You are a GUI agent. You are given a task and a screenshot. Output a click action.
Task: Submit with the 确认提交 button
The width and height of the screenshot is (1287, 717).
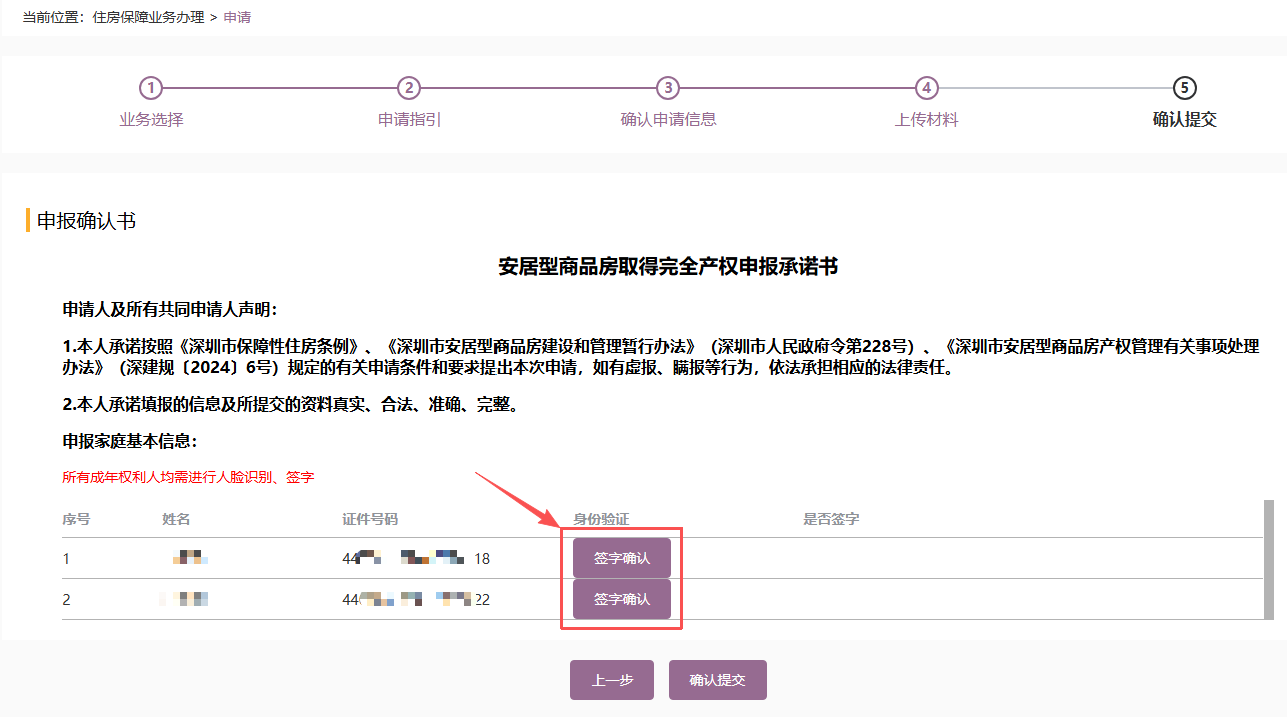click(717, 680)
